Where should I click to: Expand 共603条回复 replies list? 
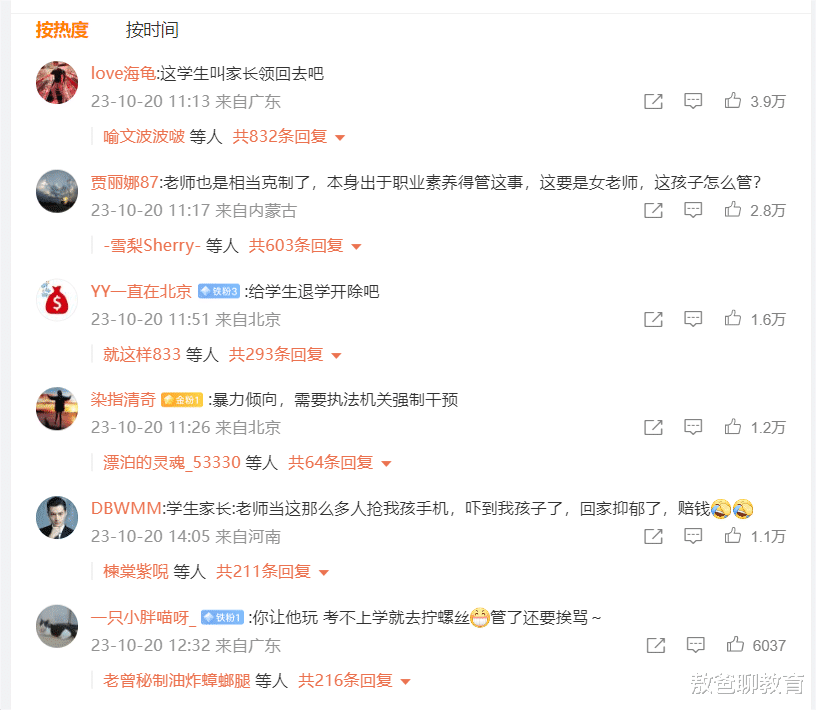(304, 245)
